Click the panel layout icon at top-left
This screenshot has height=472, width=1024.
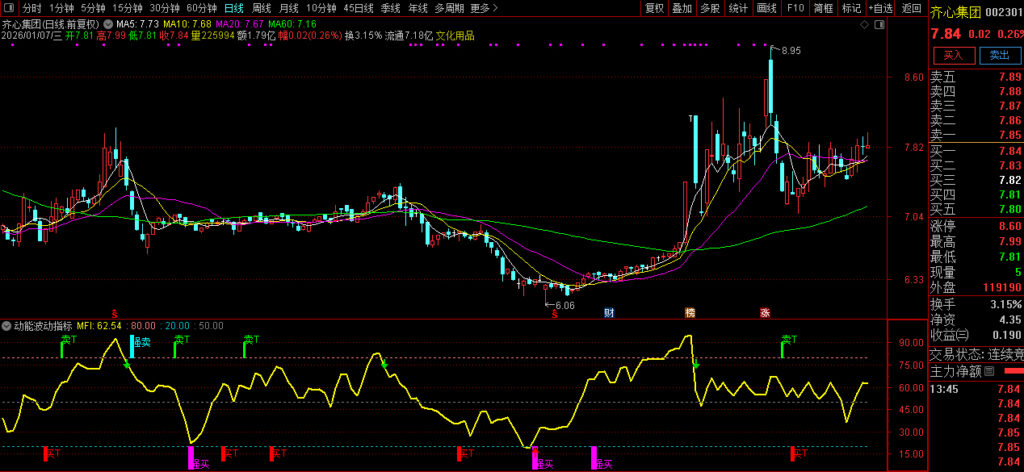pos(8,8)
